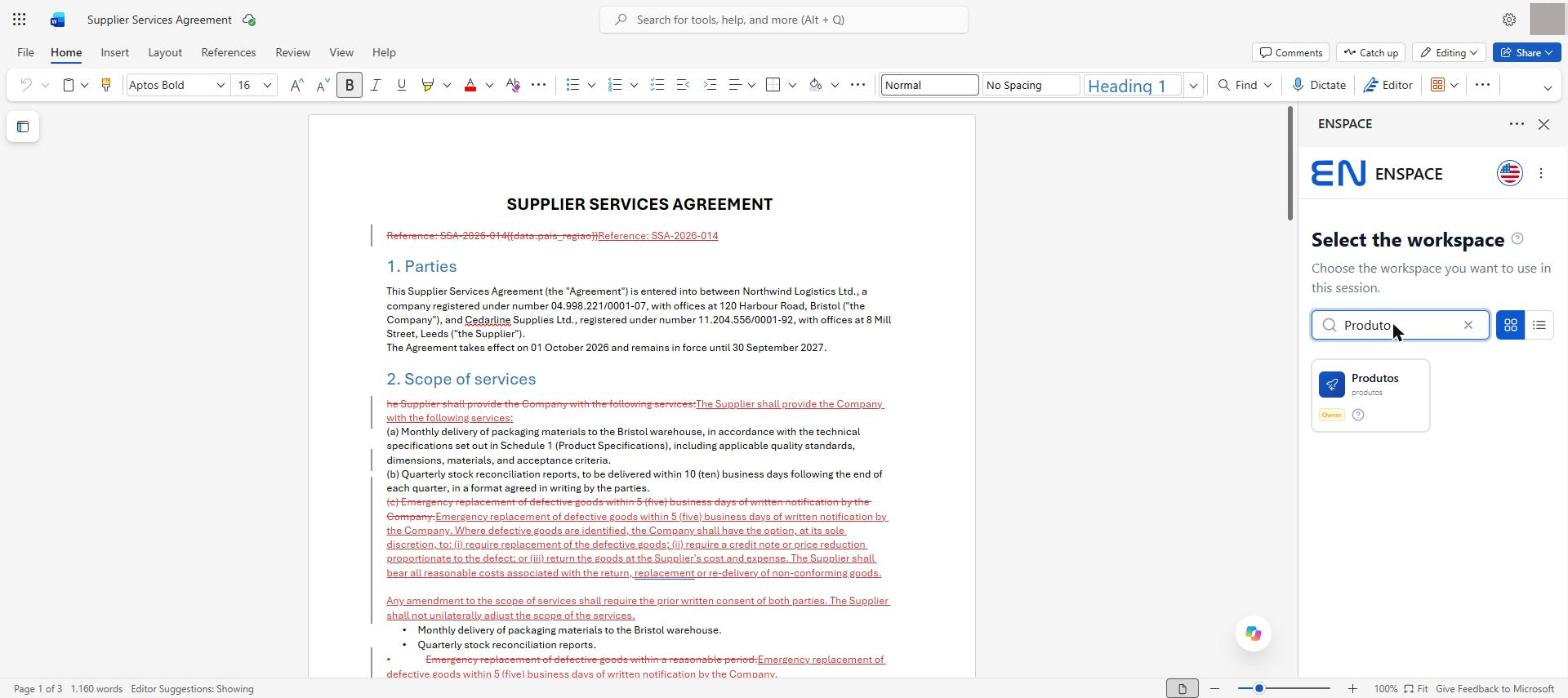The width and height of the screenshot is (1568, 698).
Task: Open the ENSPACE pane options ellipsis
Action: [1517, 124]
